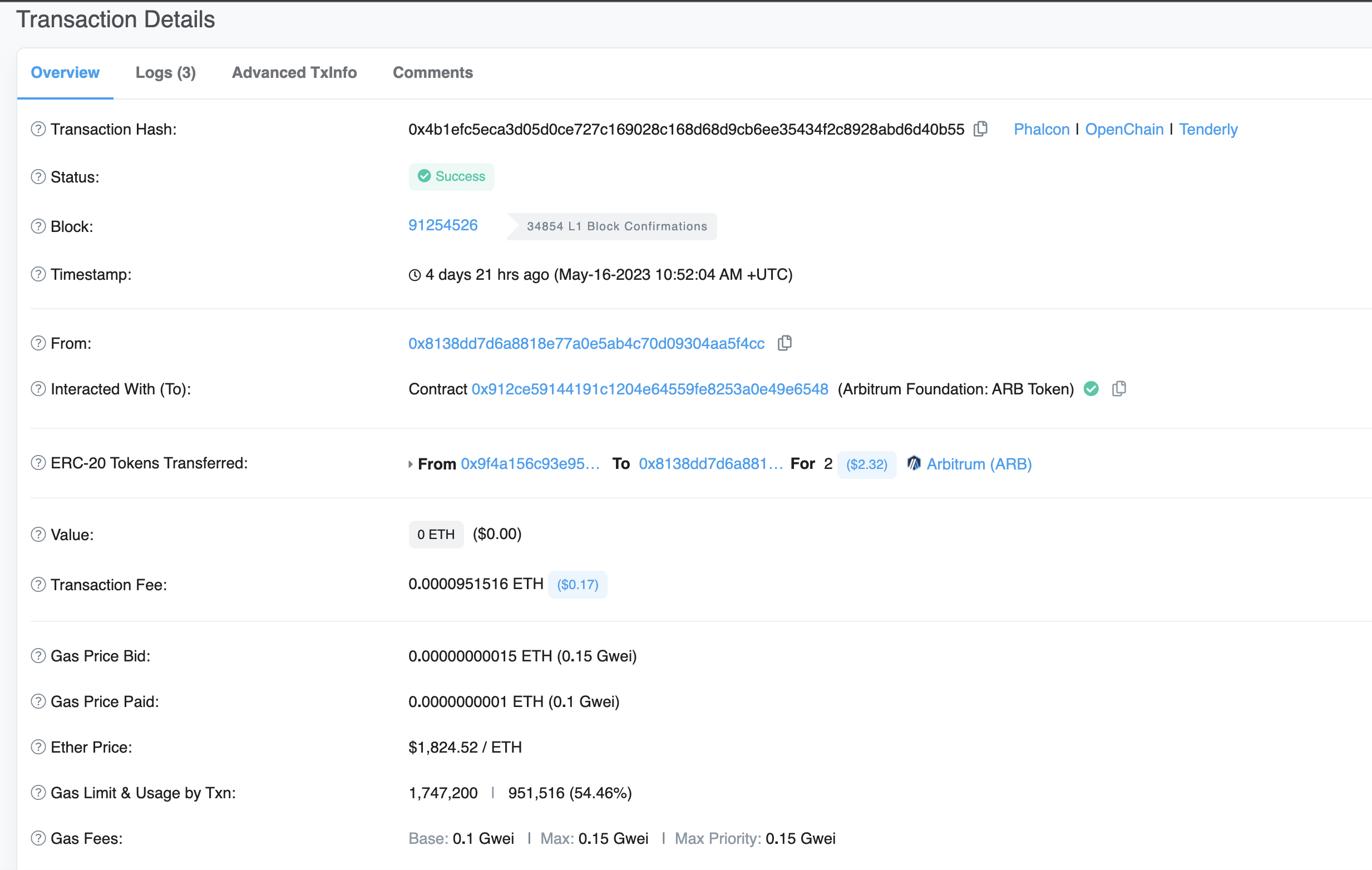Copy the From address

(x=784, y=343)
